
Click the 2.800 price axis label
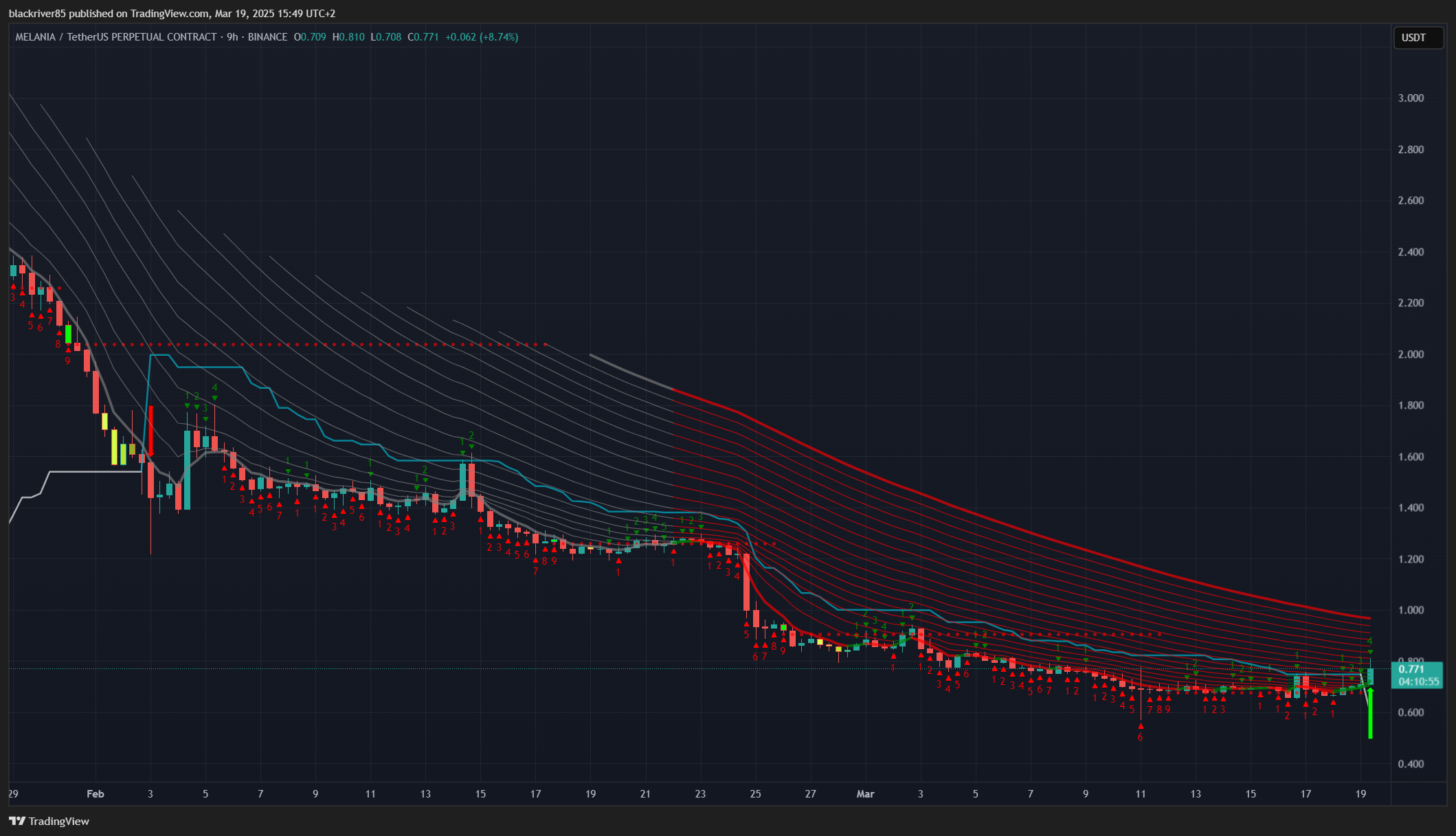(1411, 150)
